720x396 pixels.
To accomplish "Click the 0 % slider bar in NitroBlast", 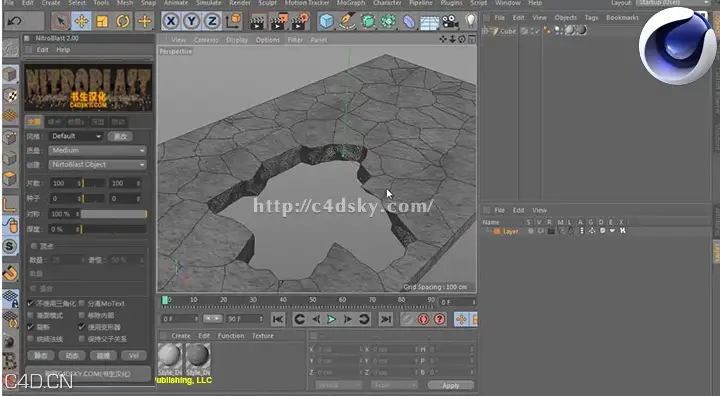I will [114, 229].
